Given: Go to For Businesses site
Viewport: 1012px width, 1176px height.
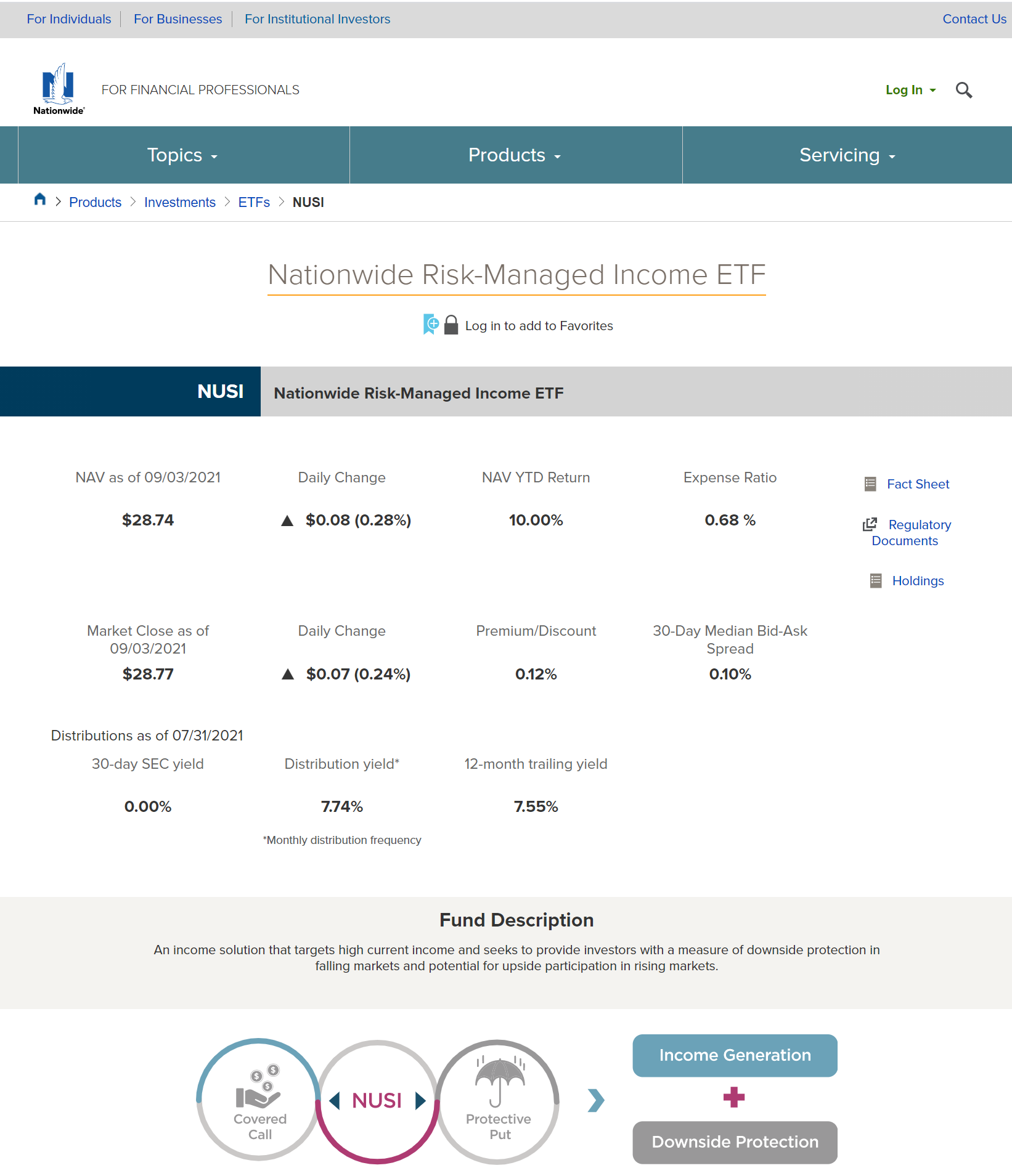Looking at the screenshot, I should pyautogui.click(x=178, y=19).
